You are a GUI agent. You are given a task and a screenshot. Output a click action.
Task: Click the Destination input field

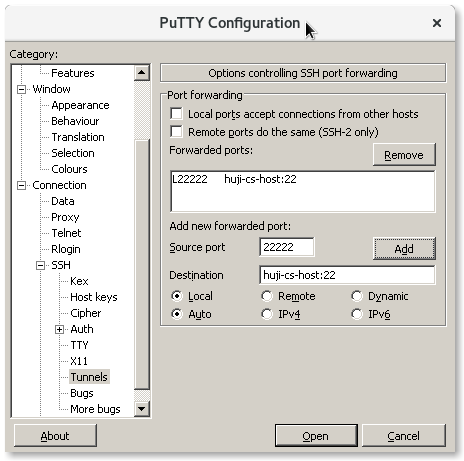click(347, 275)
